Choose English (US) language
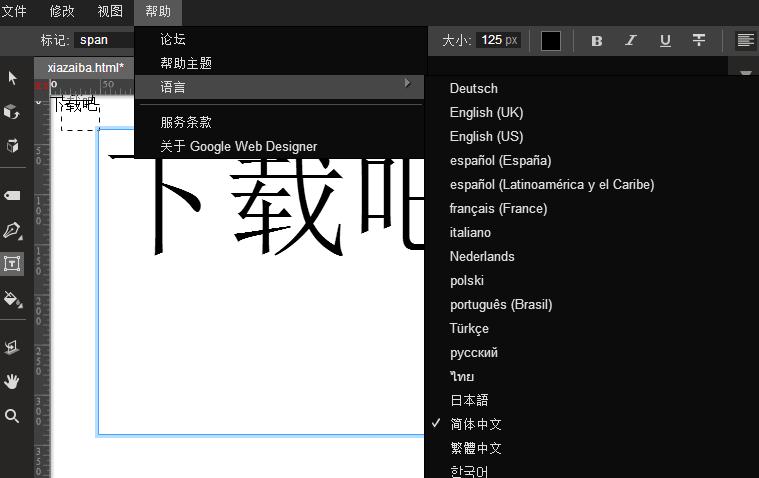This screenshot has width=759, height=478. [486, 136]
